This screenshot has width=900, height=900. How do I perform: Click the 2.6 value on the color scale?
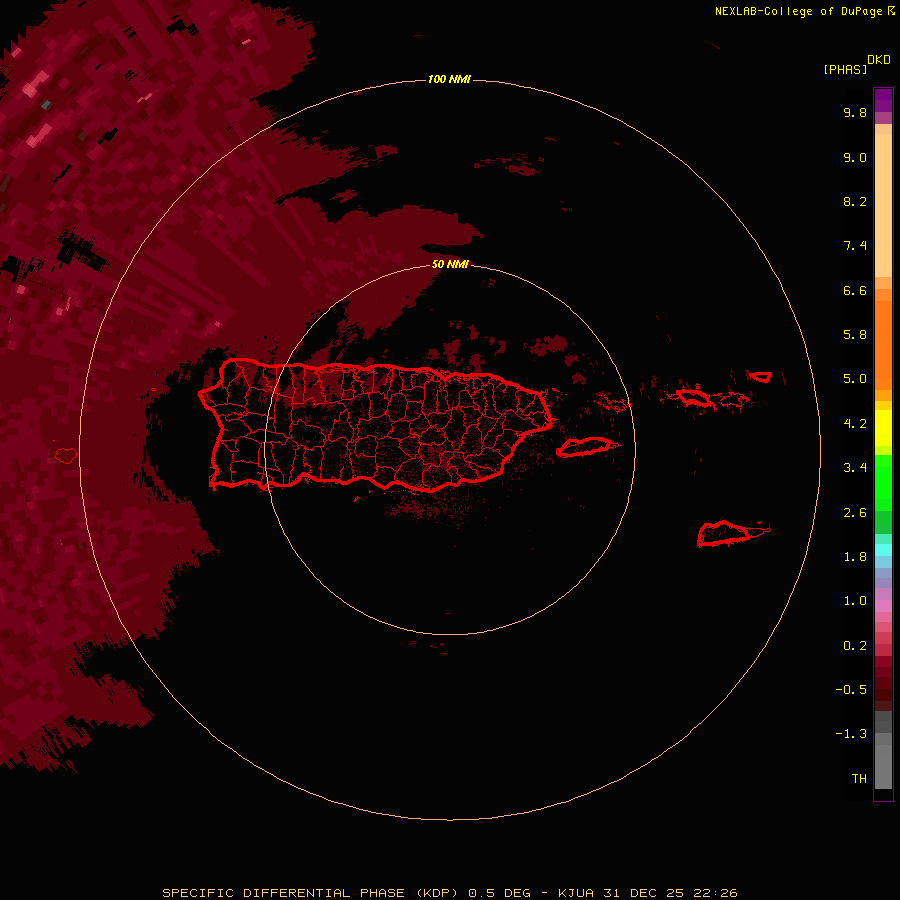(x=855, y=513)
